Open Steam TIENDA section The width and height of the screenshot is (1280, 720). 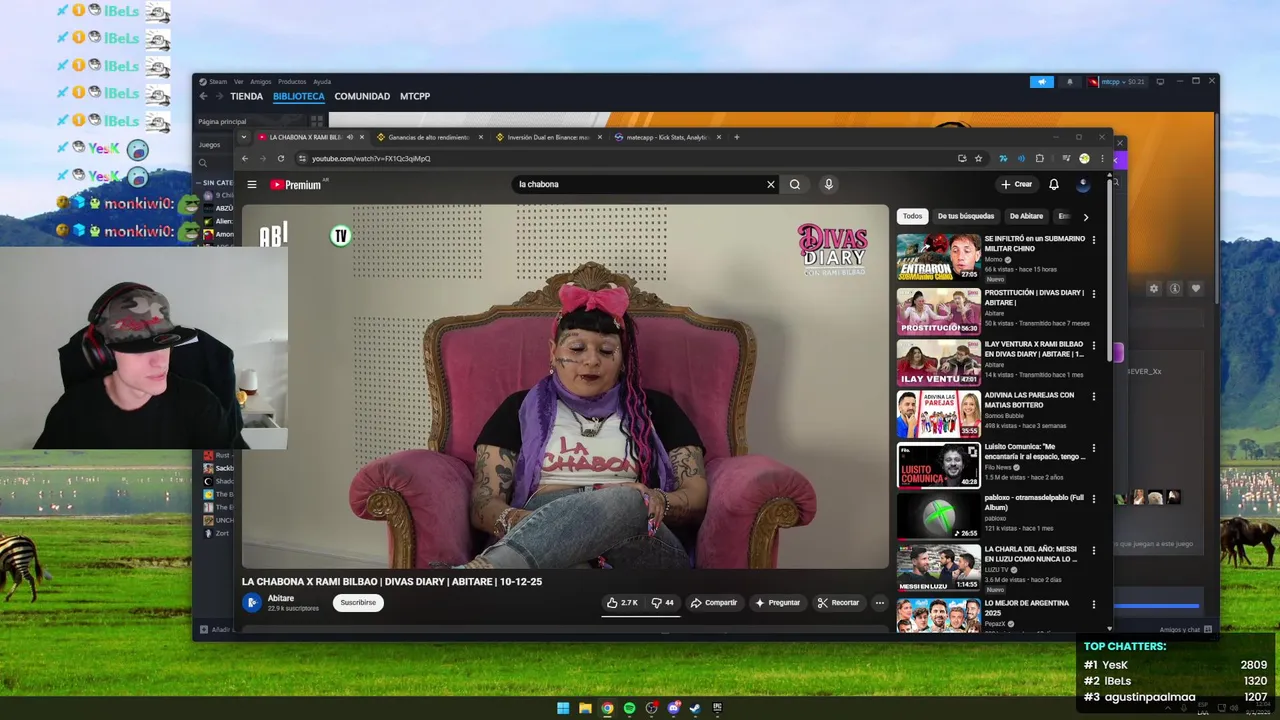click(246, 97)
